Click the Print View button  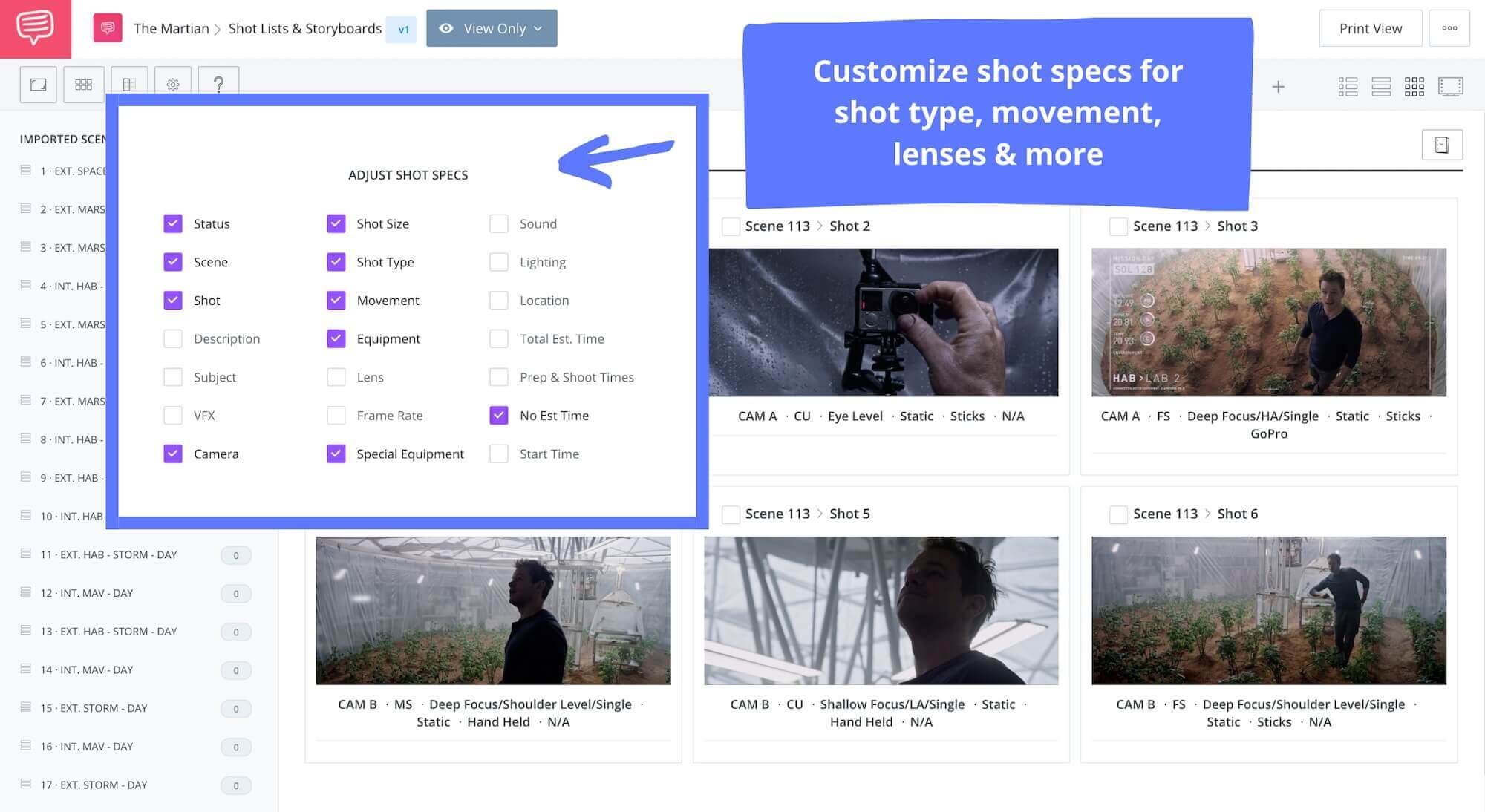[x=1371, y=28]
